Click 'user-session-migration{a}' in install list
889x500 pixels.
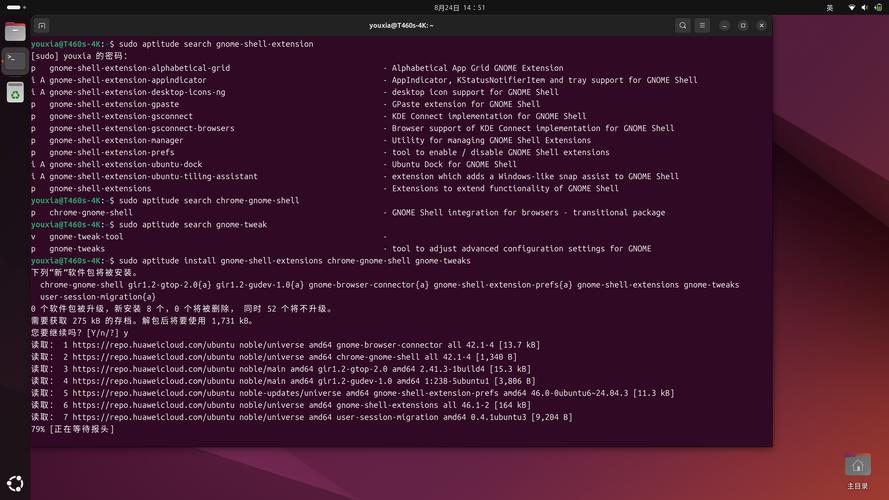point(98,297)
